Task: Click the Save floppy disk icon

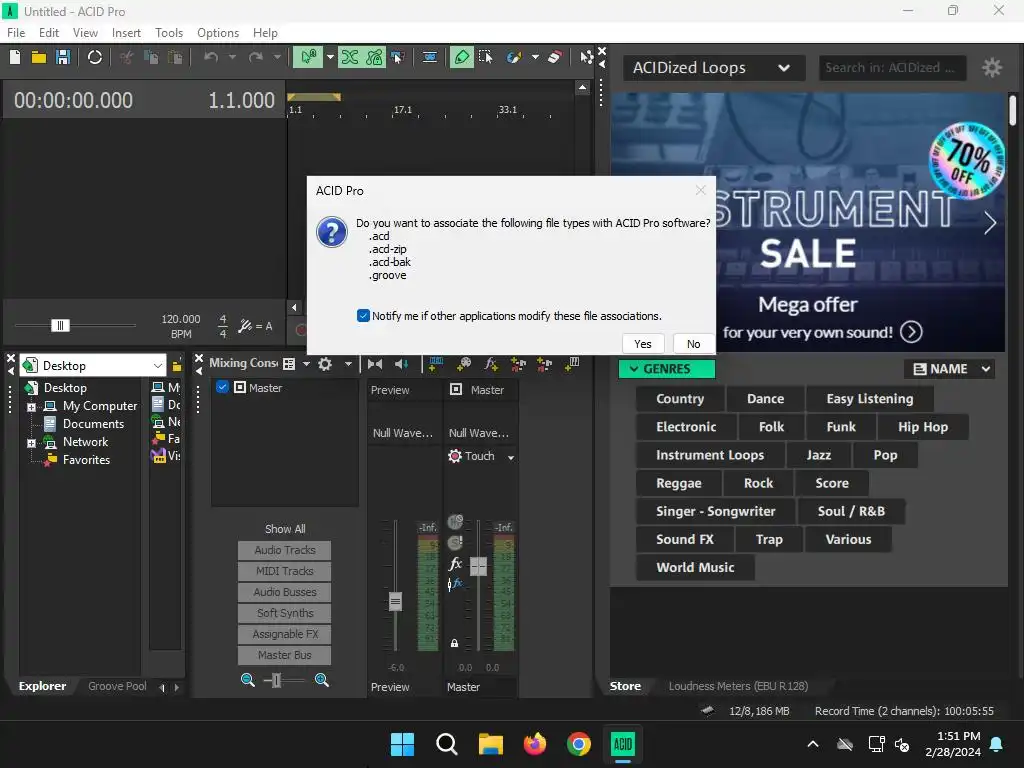Action: point(63,57)
